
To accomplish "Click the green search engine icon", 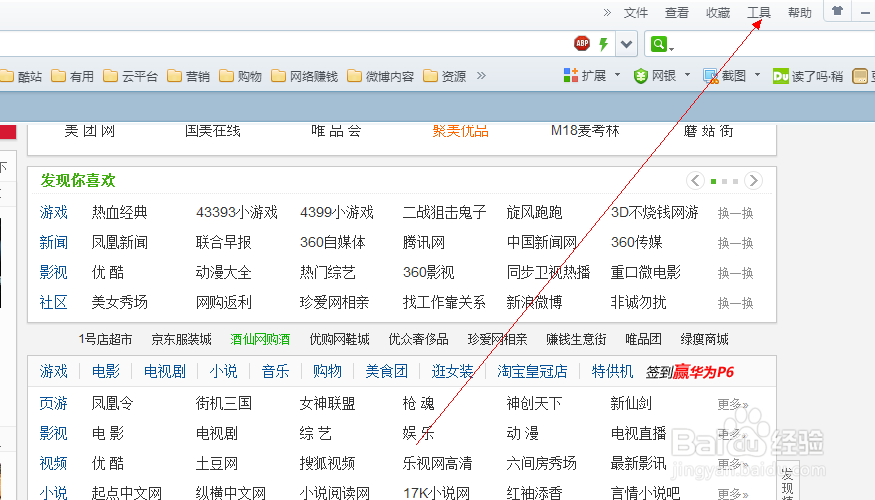I will pyautogui.click(x=658, y=44).
